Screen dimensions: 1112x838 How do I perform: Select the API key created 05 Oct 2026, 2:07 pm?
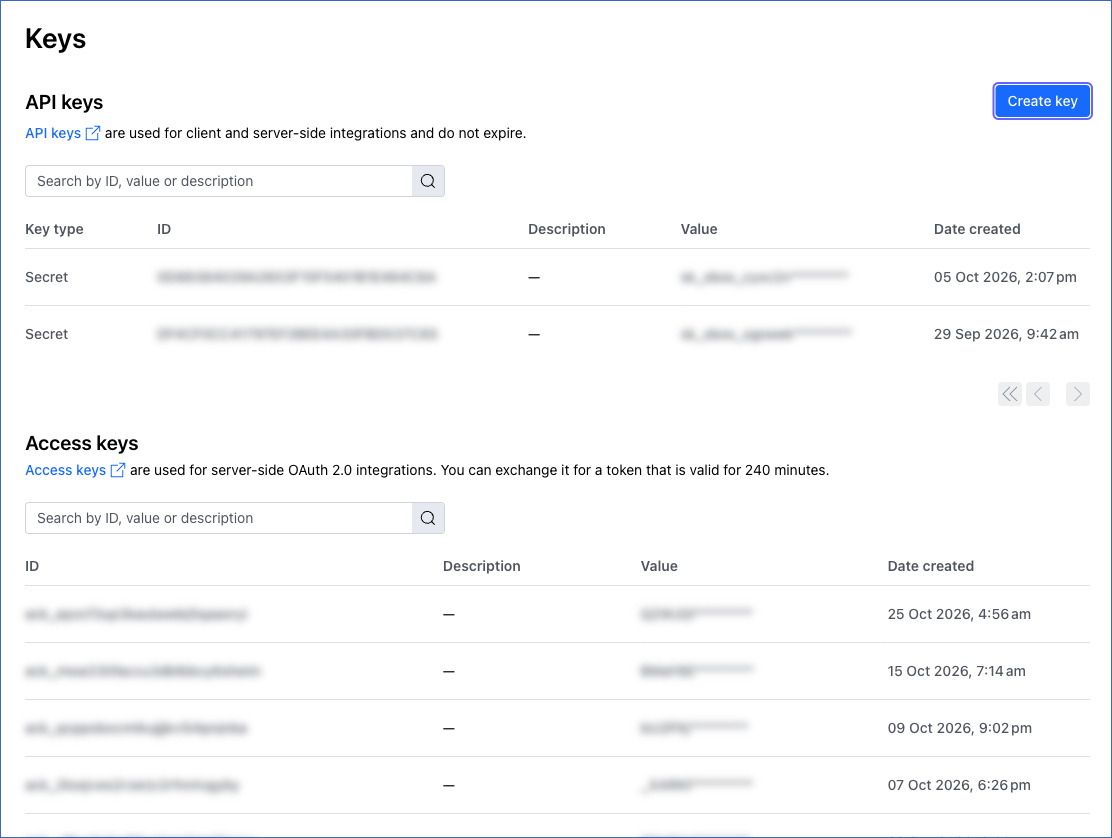point(557,277)
